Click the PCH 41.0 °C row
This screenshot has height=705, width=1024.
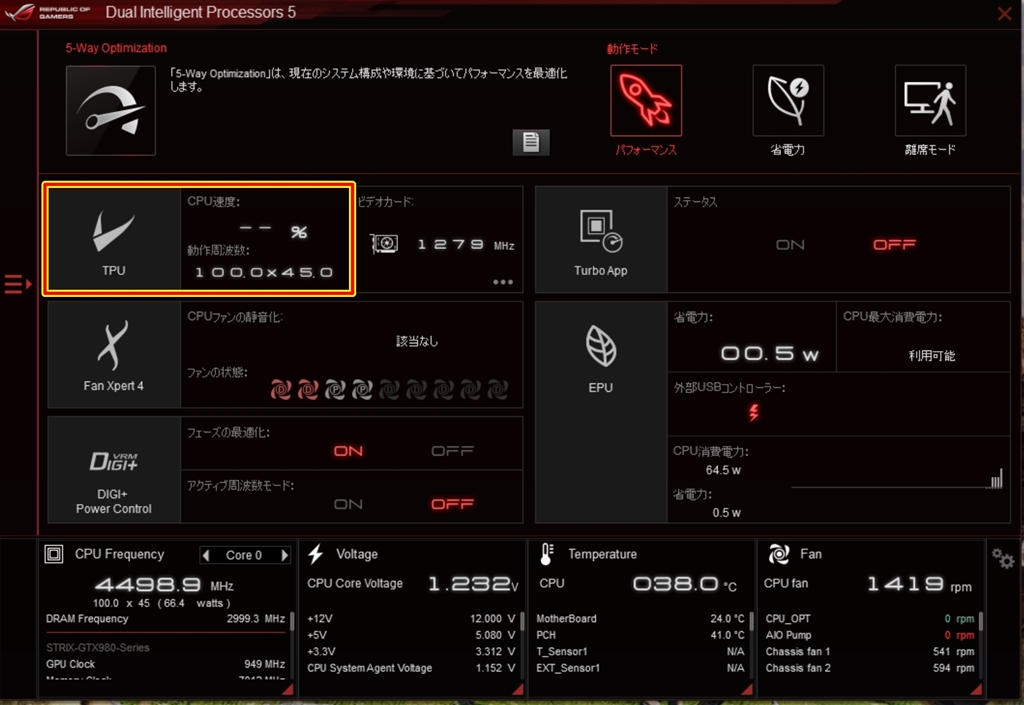pyautogui.click(x=641, y=634)
